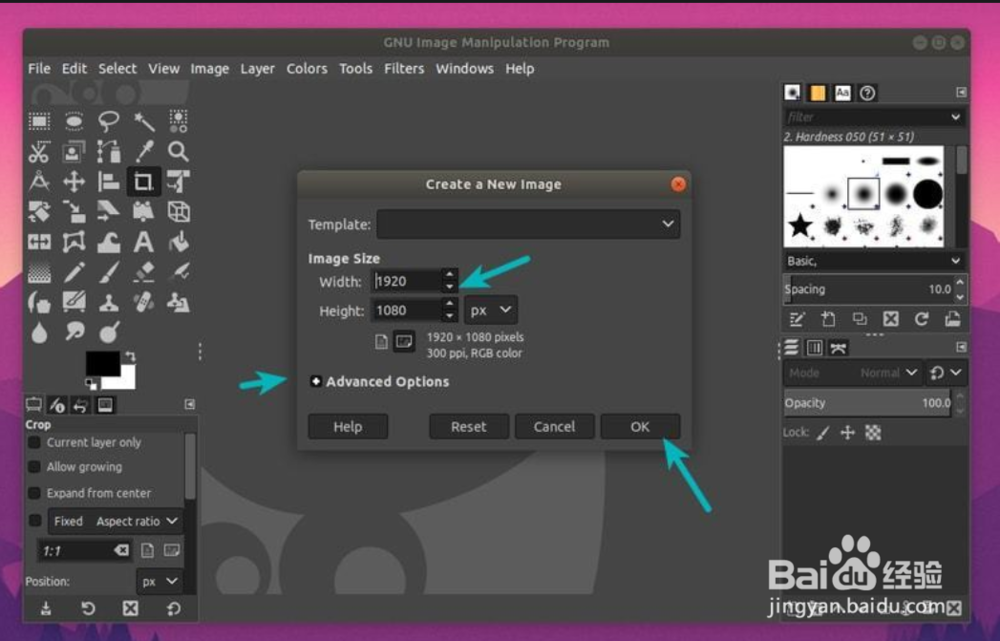Open the Edit menu
The image size is (1000, 641).
[x=74, y=68]
